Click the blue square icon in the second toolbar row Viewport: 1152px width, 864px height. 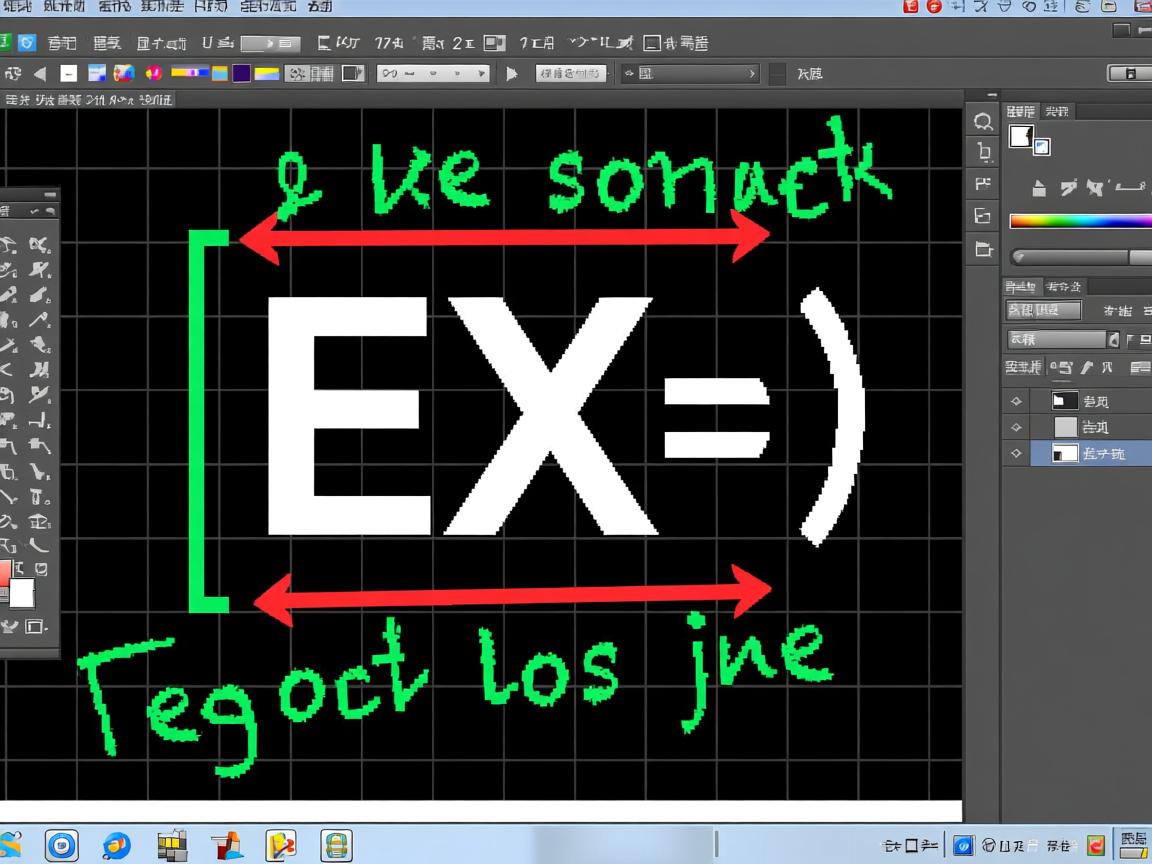[x=27, y=43]
